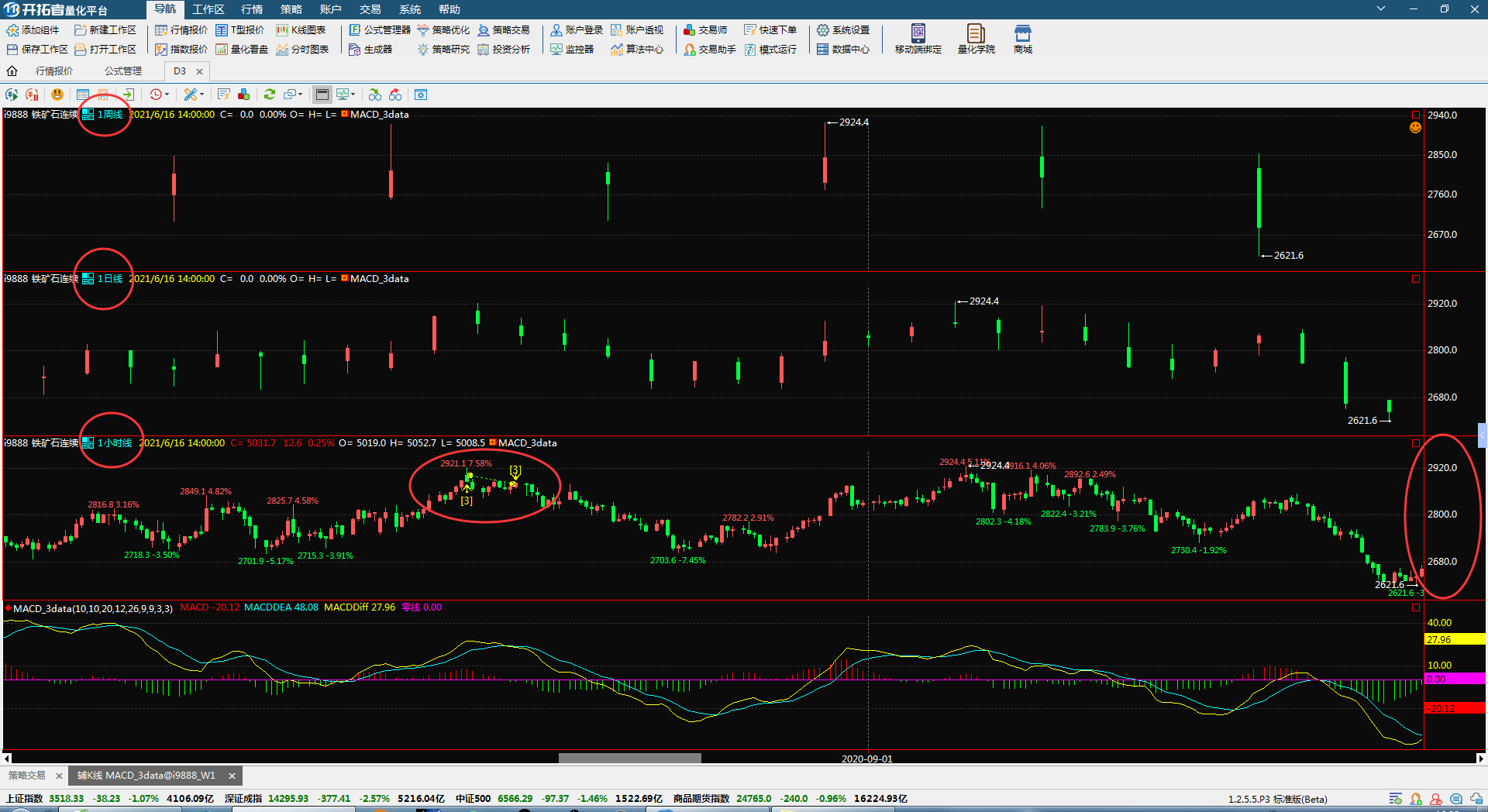Open the 策略 menu
Screen dimensions: 1488x812
point(291,9)
